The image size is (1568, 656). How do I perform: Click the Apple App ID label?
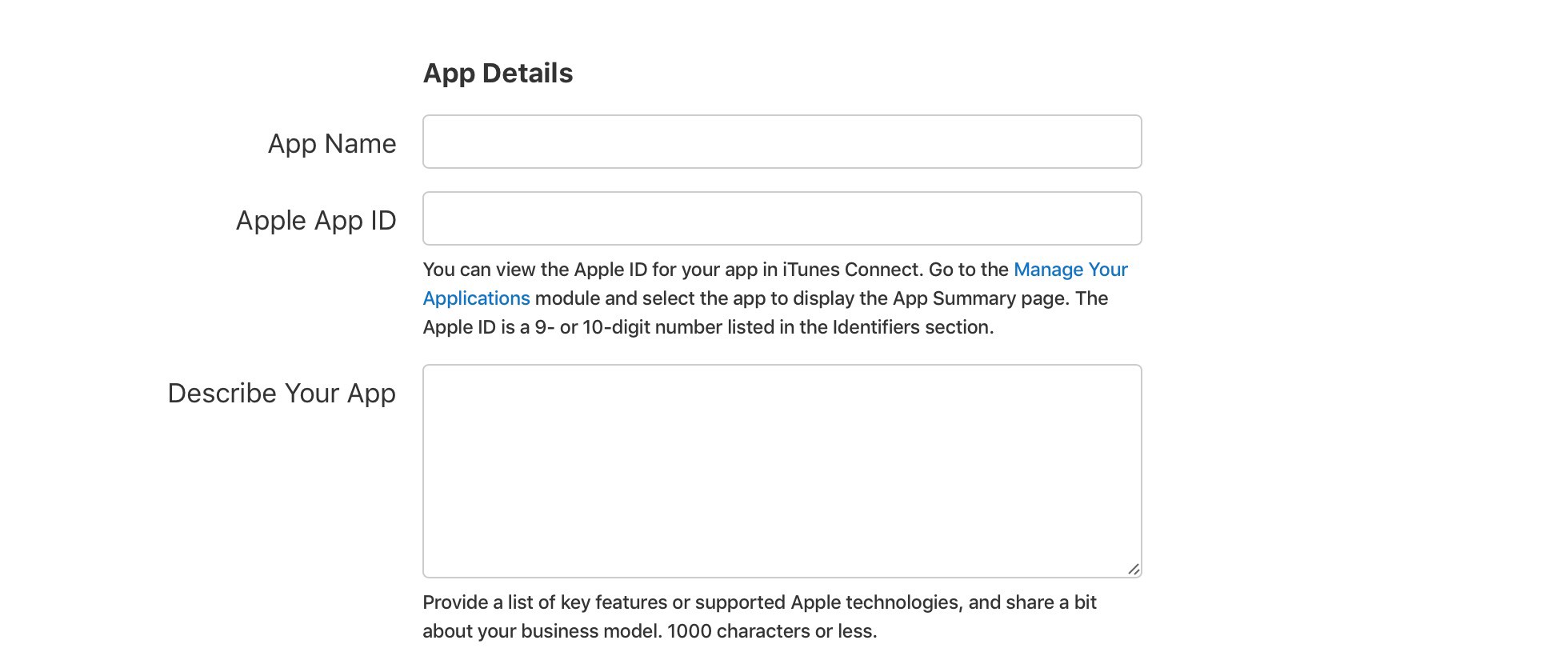tap(316, 220)
